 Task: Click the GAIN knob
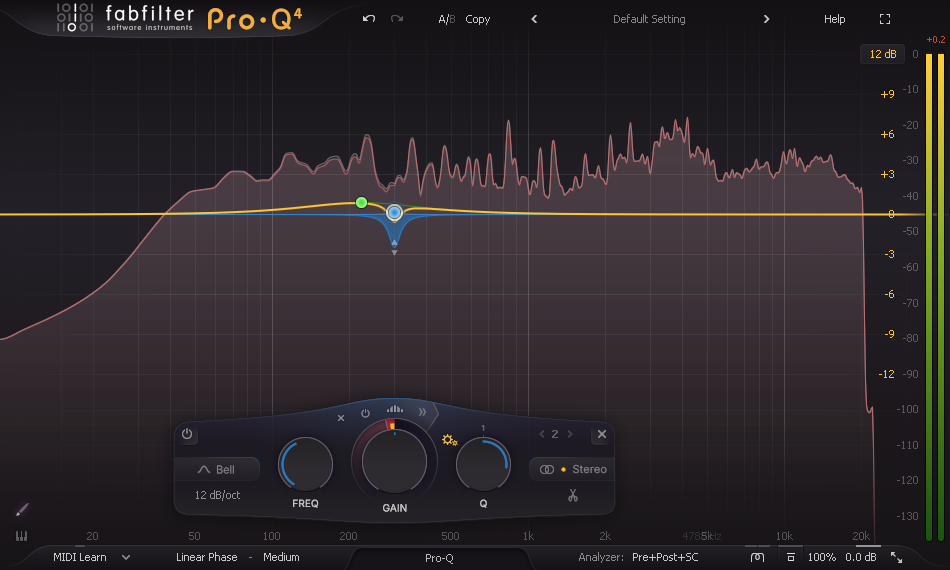(394, 462)
